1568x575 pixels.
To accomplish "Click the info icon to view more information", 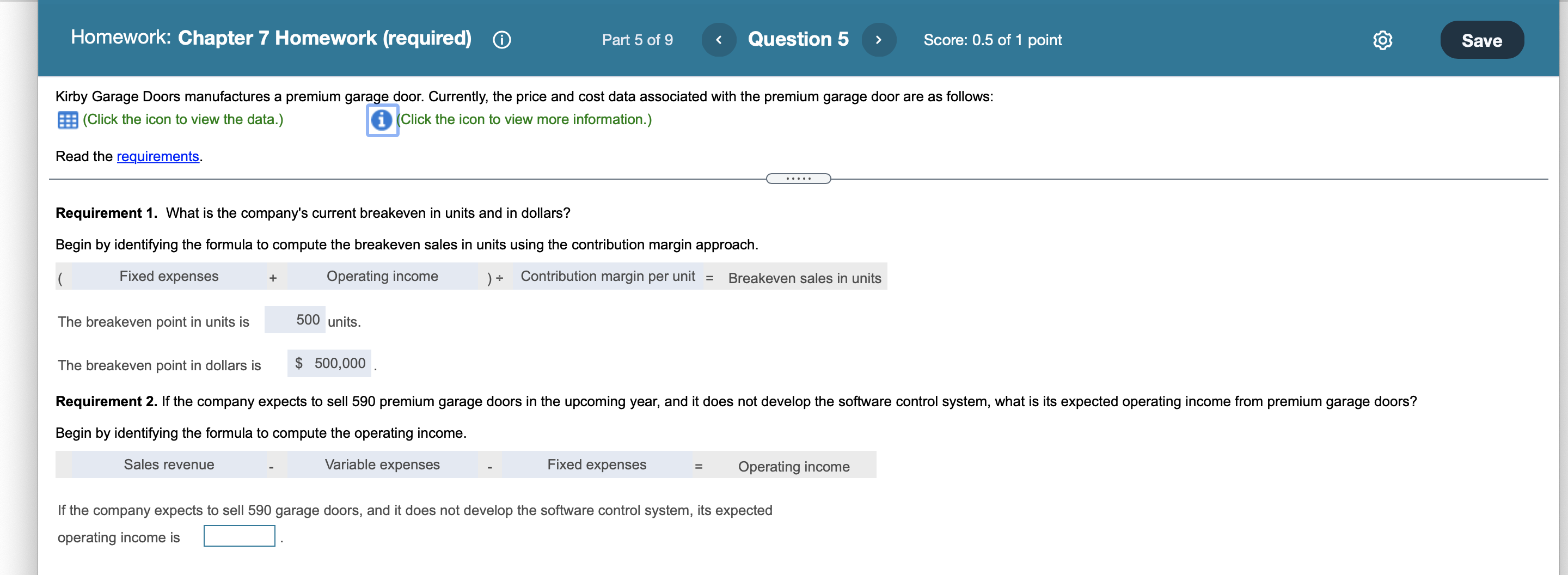I will (382, 120).
